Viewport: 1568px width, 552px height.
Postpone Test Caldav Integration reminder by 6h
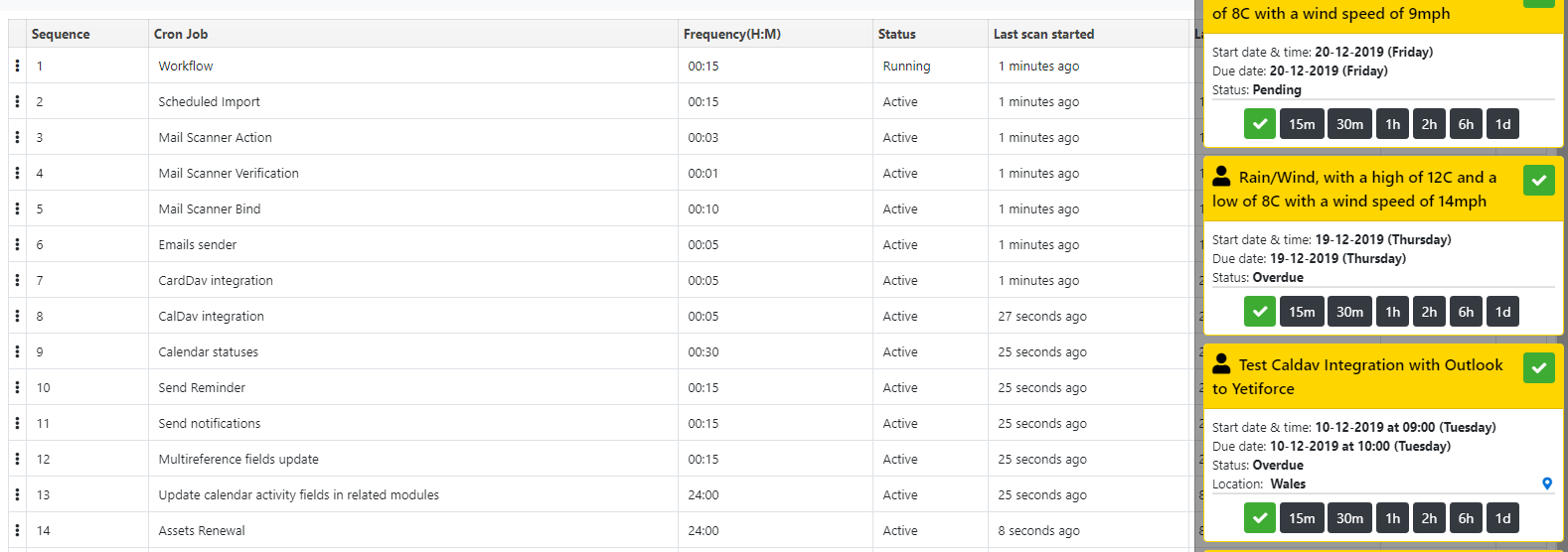pyautogui.click(x=1466, y=518)
